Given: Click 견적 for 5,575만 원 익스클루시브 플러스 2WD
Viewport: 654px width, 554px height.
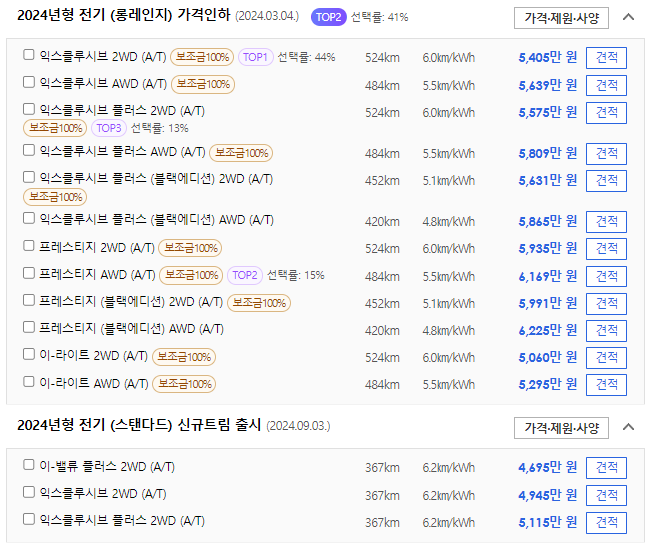Looking at the screenshot, I should (x=606, y=113).
